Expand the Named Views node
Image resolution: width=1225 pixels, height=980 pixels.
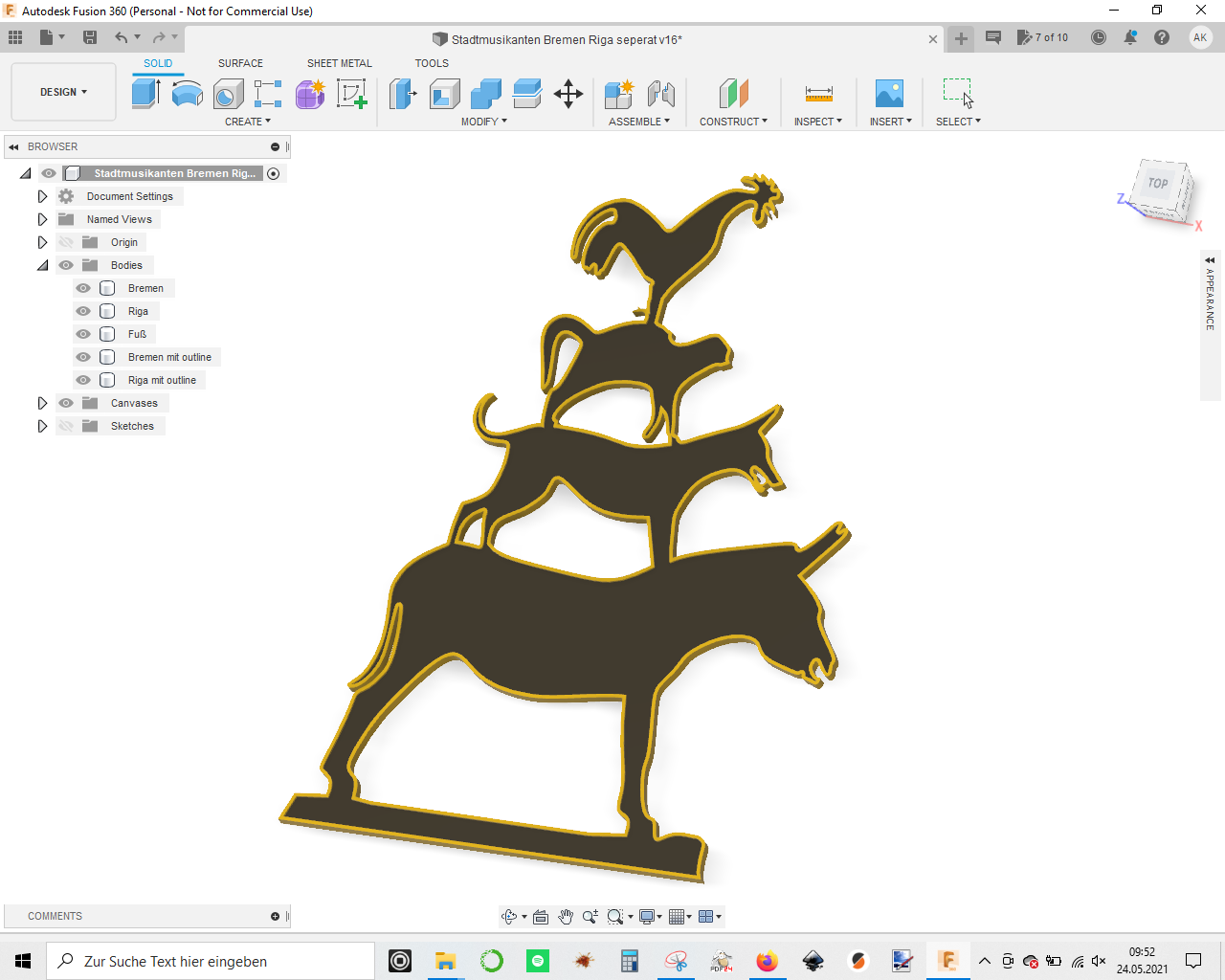[x=42, y=219]
